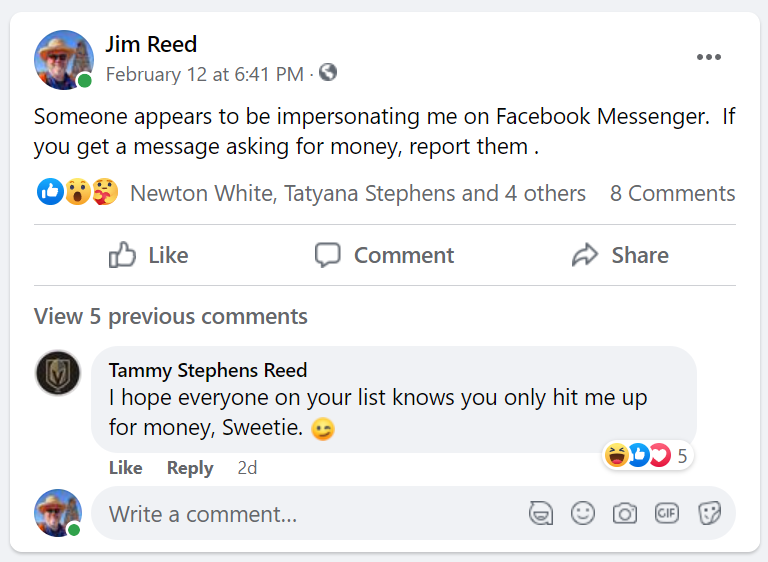768x562 pixels.
Task: Open the avatar sticker picker in comment box
Action: tap(541, 513)
